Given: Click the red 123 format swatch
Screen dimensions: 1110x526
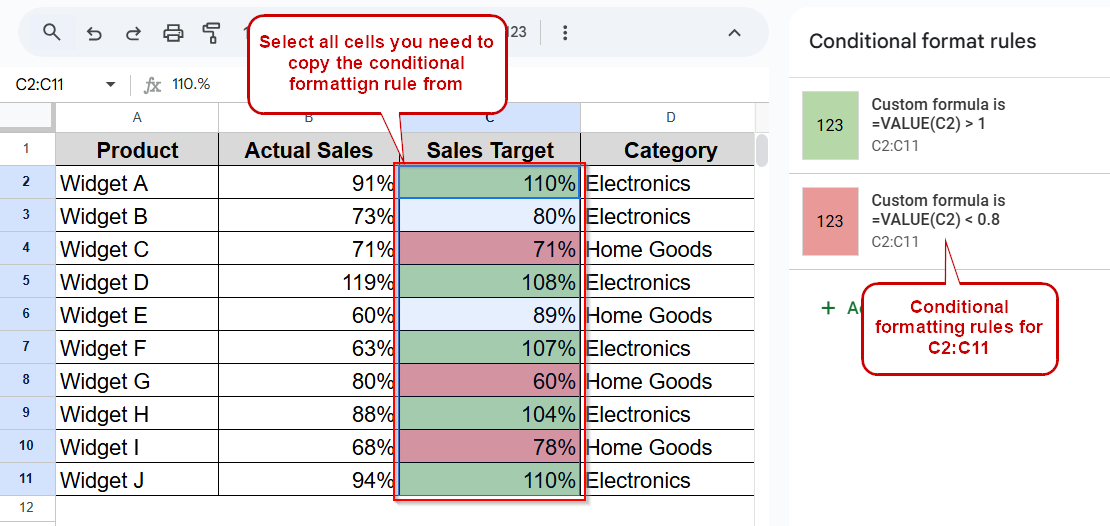Looking at the screenshot, I should click(830, 221).
